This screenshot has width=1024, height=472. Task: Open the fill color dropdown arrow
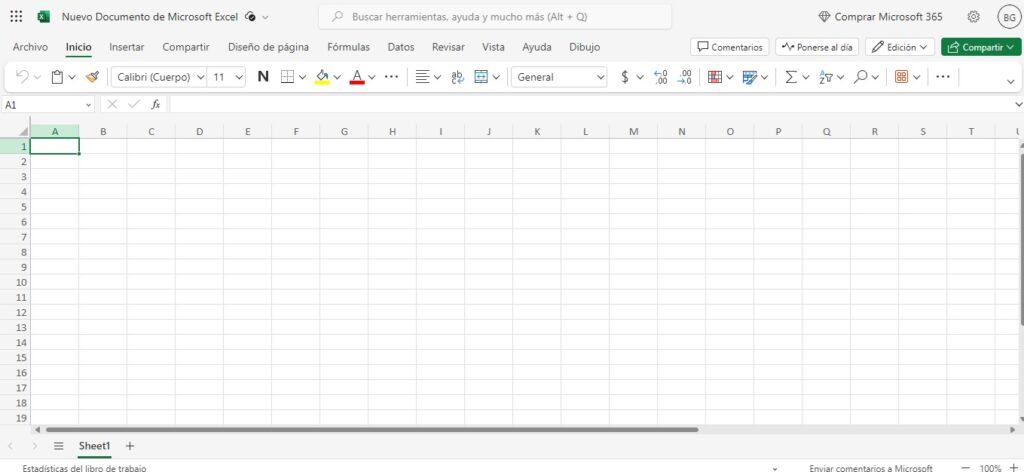[337, 77]
